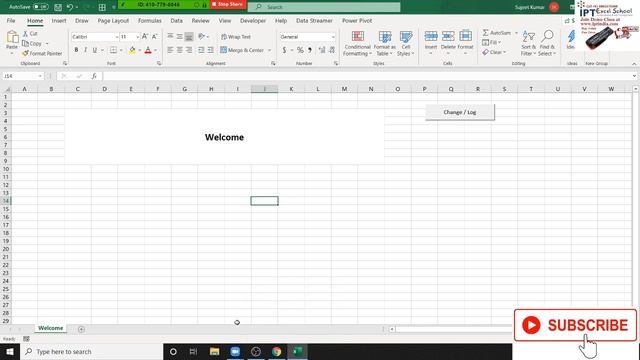Select column K header
Screen dimensions: 640x360
coord(291,89)
